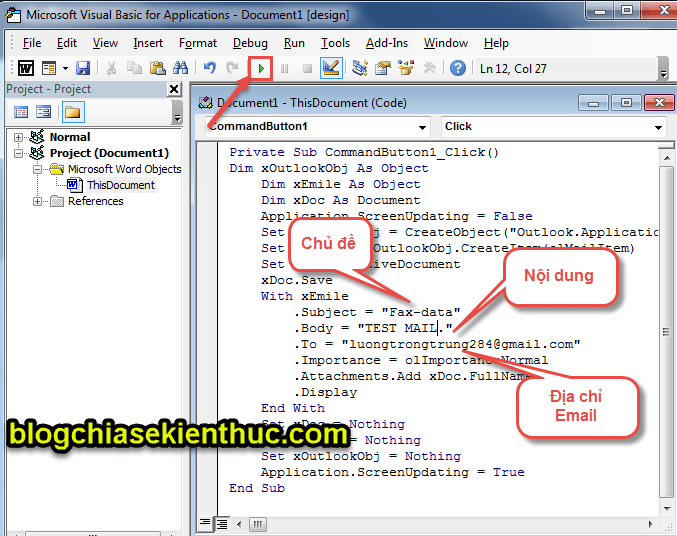
Task: Click the code window scroll up arrow
Action: 667,158
